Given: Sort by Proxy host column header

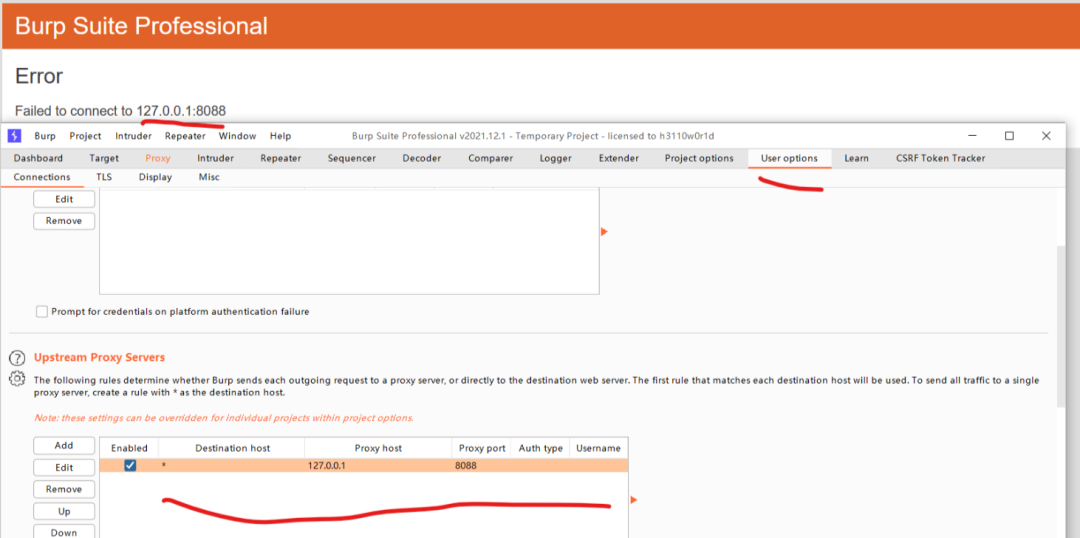Looking at the screenshot, I should 378,448.
